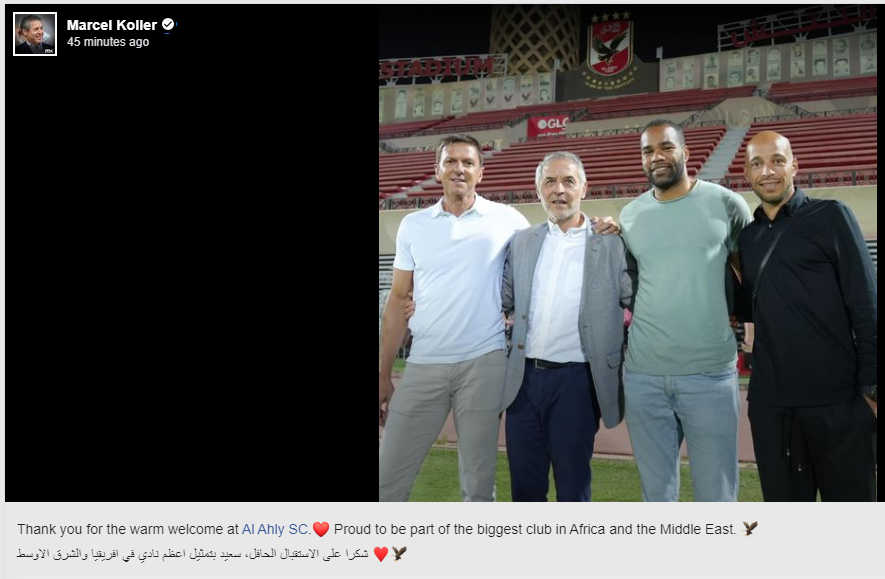This screenshot has width=885, height=579.
Task: Click the red heart emoji in Arabic caption
Action: tap(381, 554)
